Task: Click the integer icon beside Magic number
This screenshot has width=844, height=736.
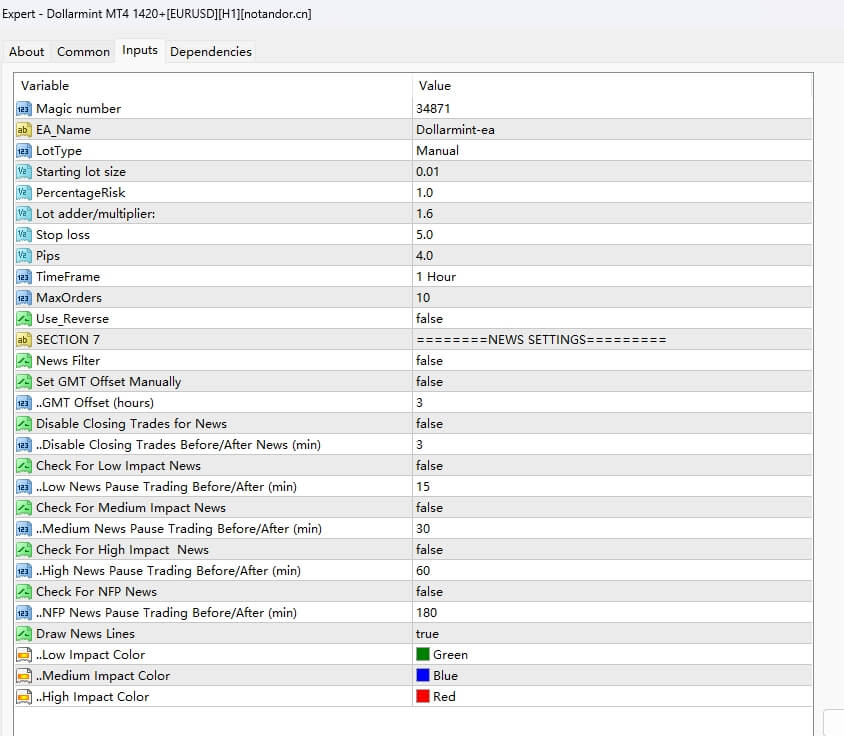Action: tap(24, 109)
